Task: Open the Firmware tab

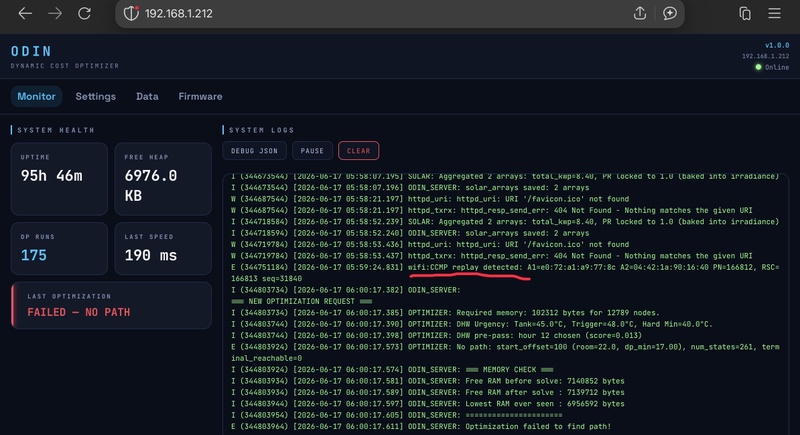Action: 200,96
